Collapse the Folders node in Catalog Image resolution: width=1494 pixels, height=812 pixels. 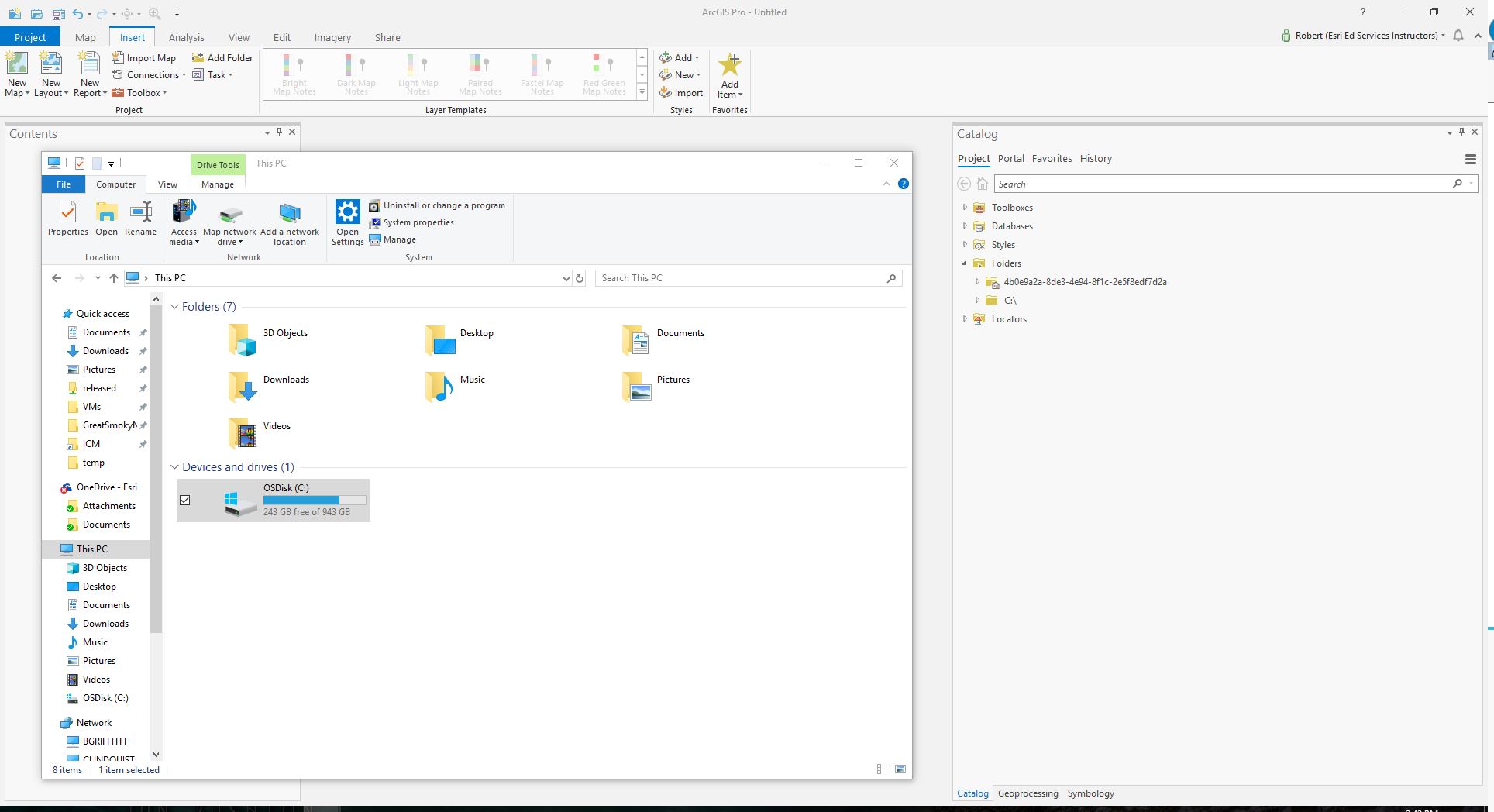pos(965,263)
